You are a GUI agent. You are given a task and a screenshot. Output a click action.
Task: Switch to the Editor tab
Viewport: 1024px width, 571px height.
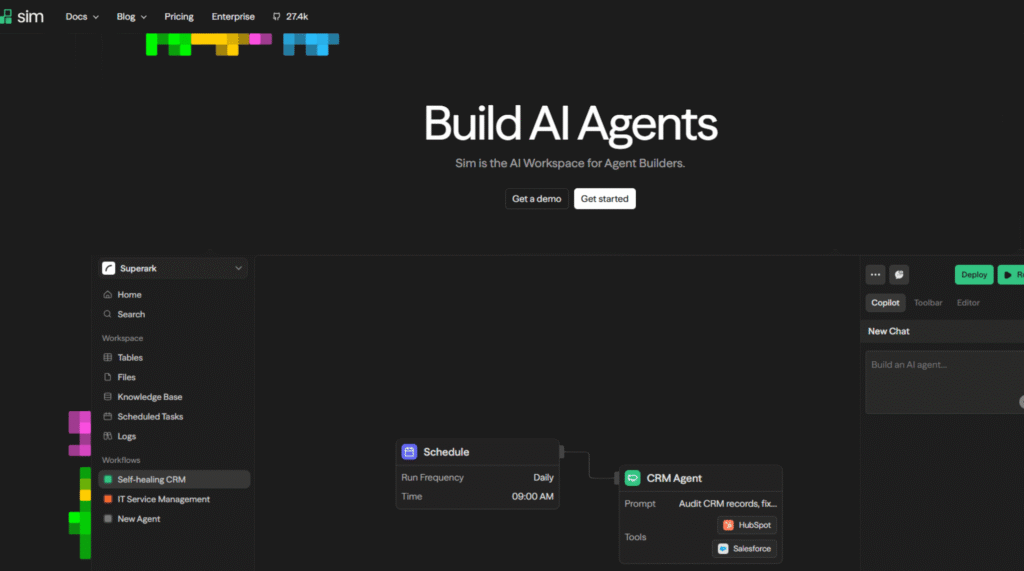(968, 303)
